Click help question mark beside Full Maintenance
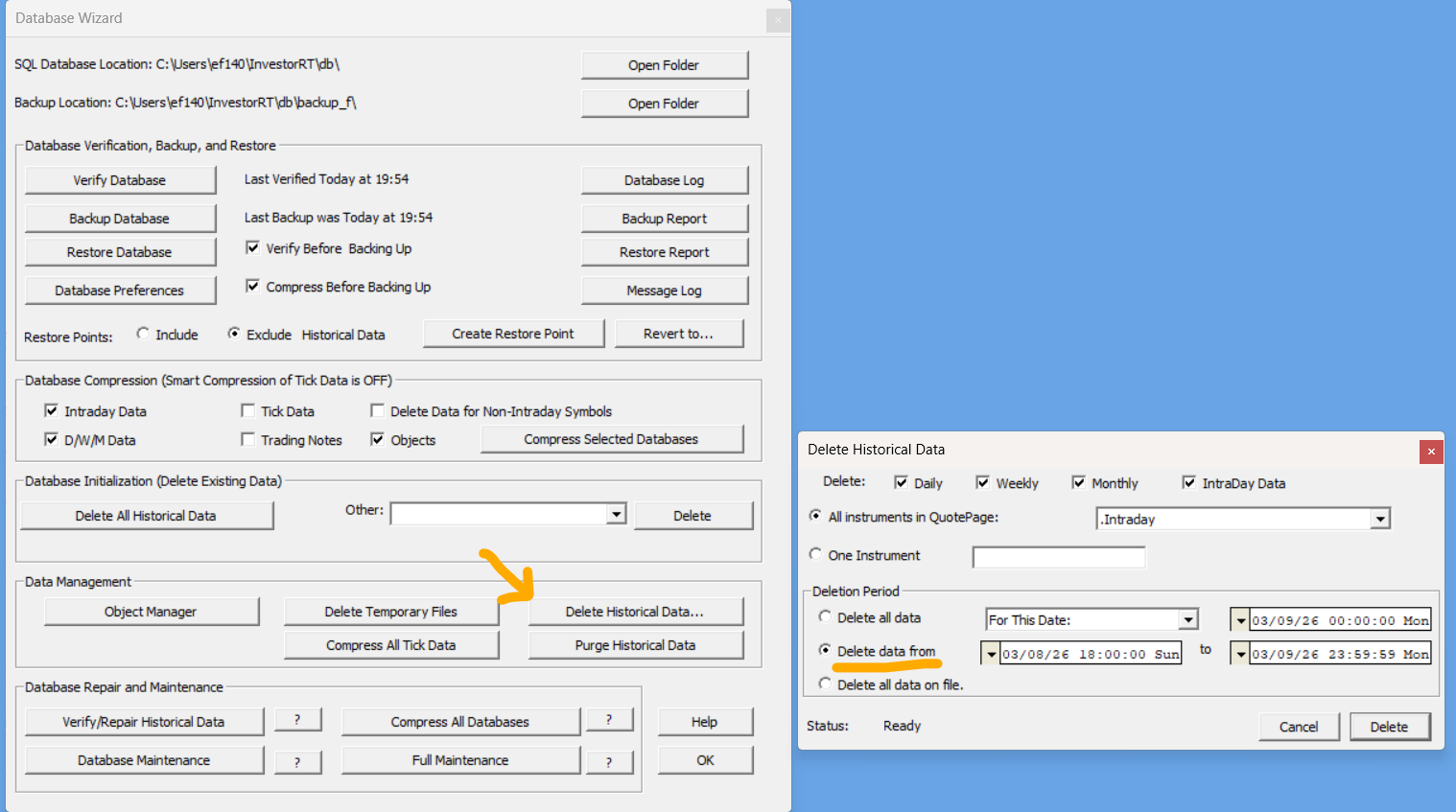 tap(609, 762)
